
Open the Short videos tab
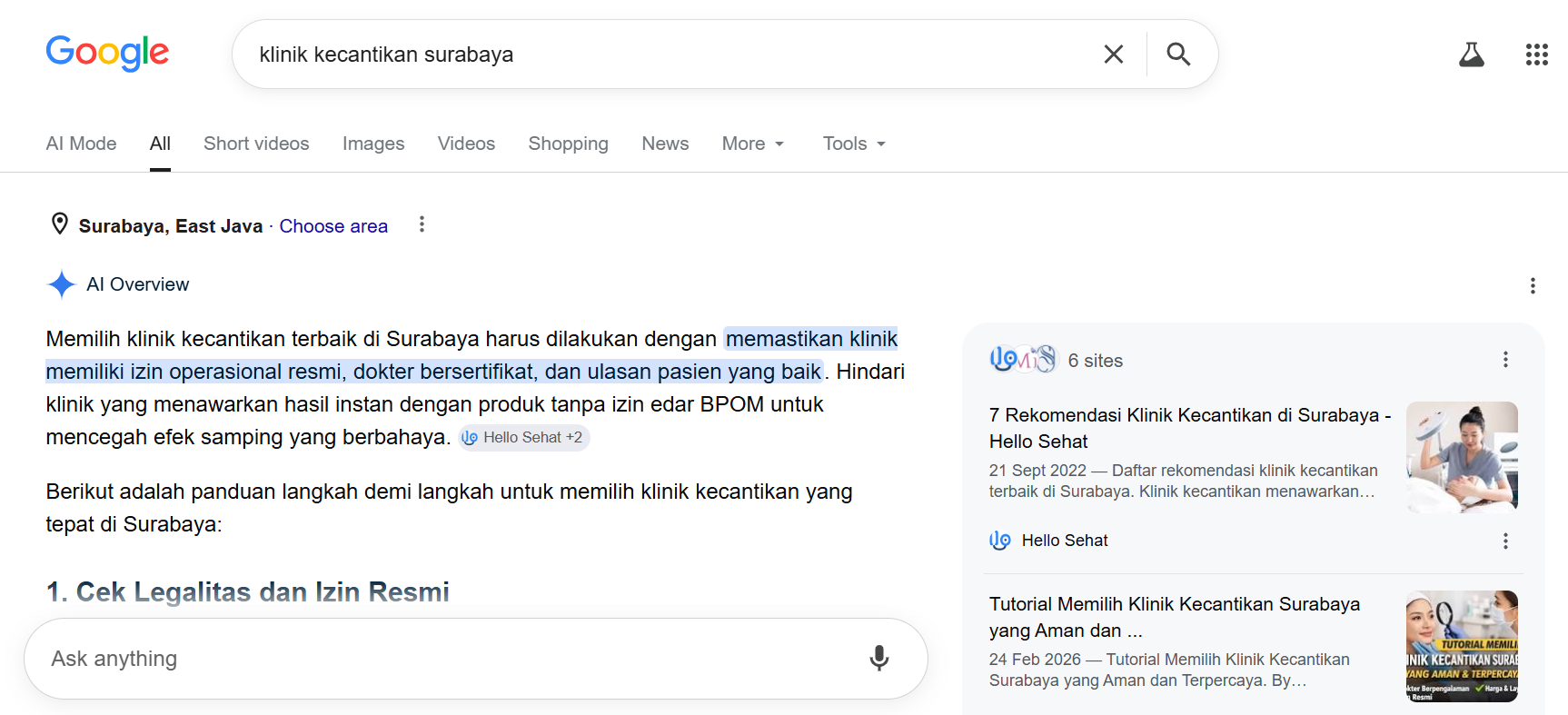(256, 144)
